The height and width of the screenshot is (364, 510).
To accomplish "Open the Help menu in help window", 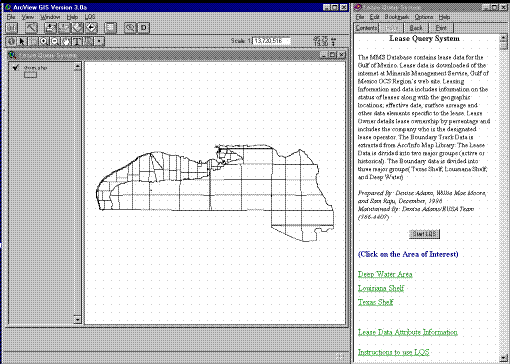I will [444, 17].
